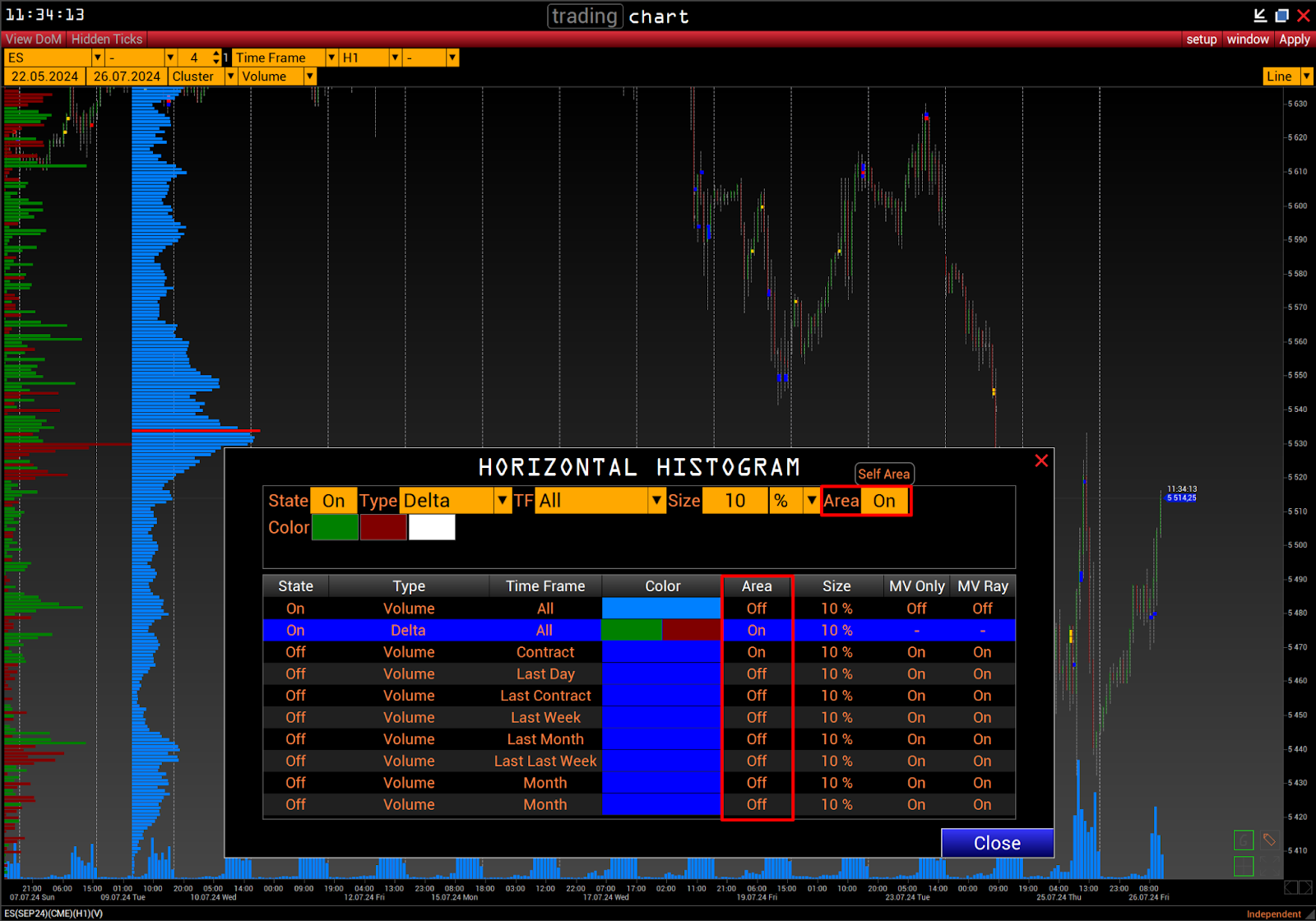The width and height of the screenshot is (1316, 921).
Task: Open the View DoM menu item
Action: pyautogui.click(x=34, y=39)
